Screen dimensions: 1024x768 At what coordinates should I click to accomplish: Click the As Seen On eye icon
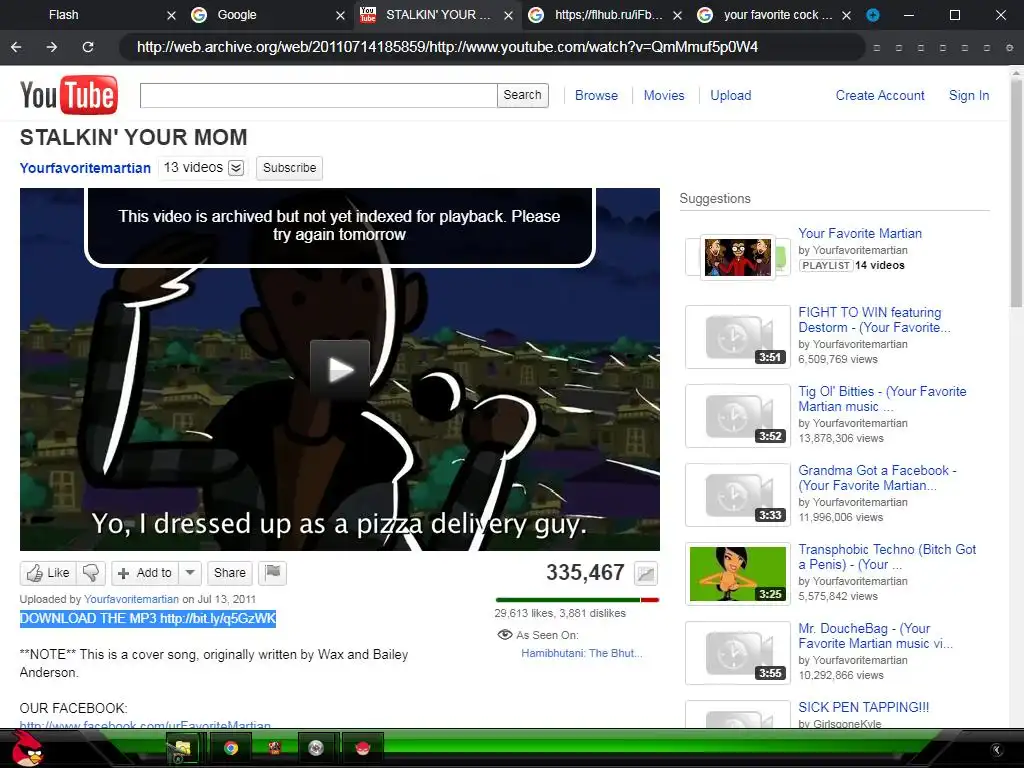tap(505, 635)
